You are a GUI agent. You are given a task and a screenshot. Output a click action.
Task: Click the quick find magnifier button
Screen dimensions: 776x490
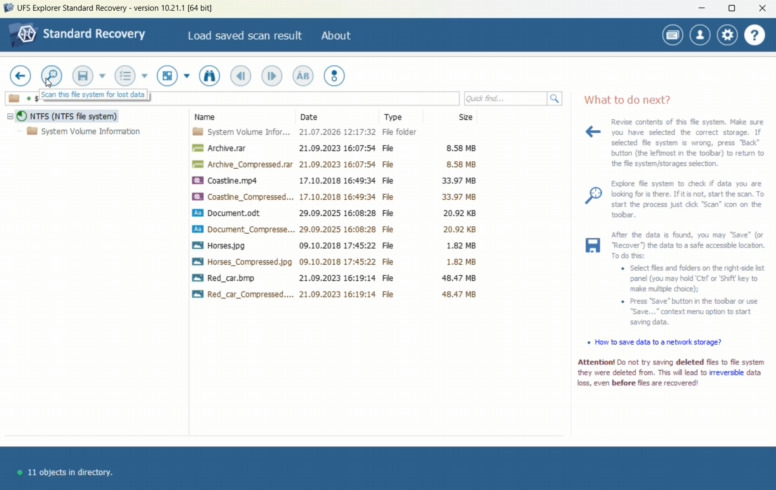pyautogui.click(x=554, y=98)
